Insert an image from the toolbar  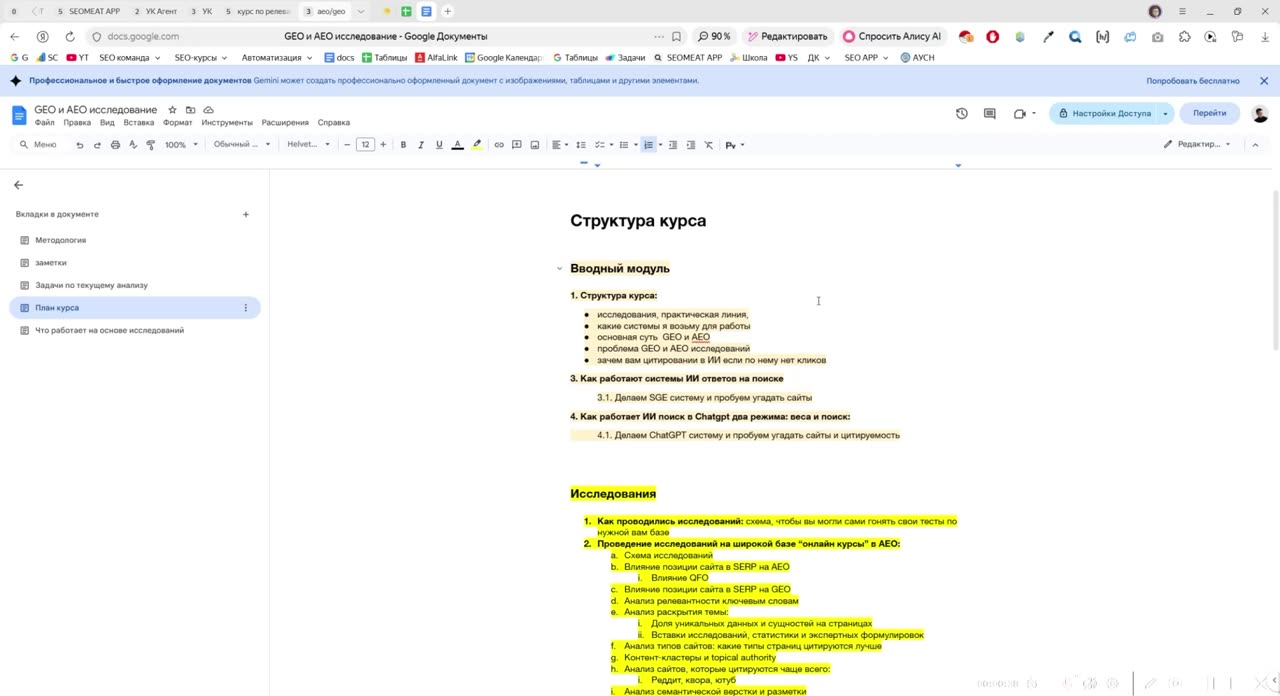(x=535, y=145)
